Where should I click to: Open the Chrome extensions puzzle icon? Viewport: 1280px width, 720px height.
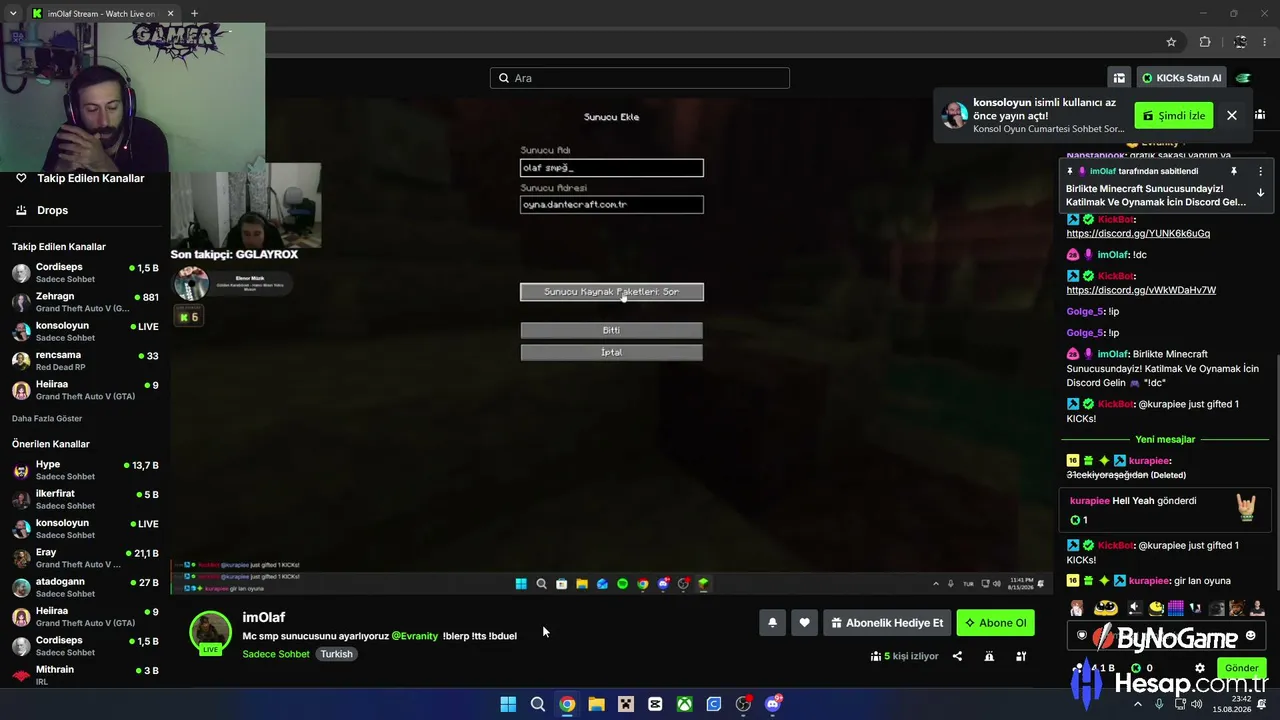tap(1205, 42)
